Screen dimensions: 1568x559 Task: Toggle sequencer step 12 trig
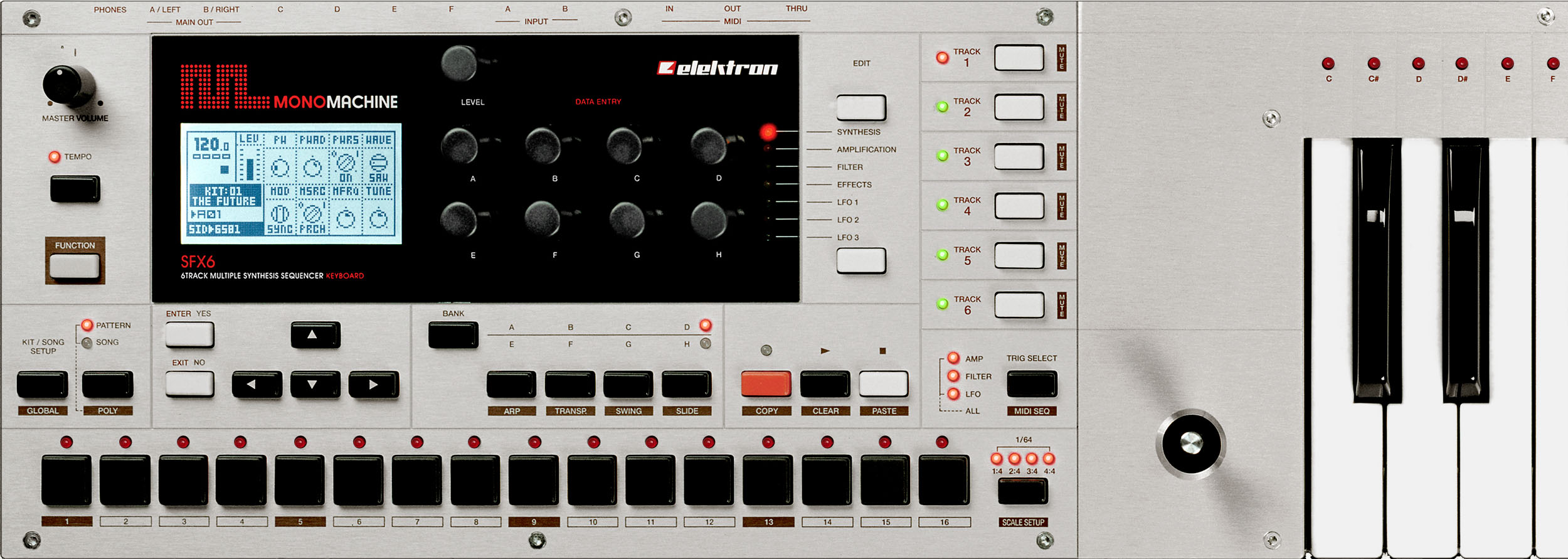tap(709, 481)
